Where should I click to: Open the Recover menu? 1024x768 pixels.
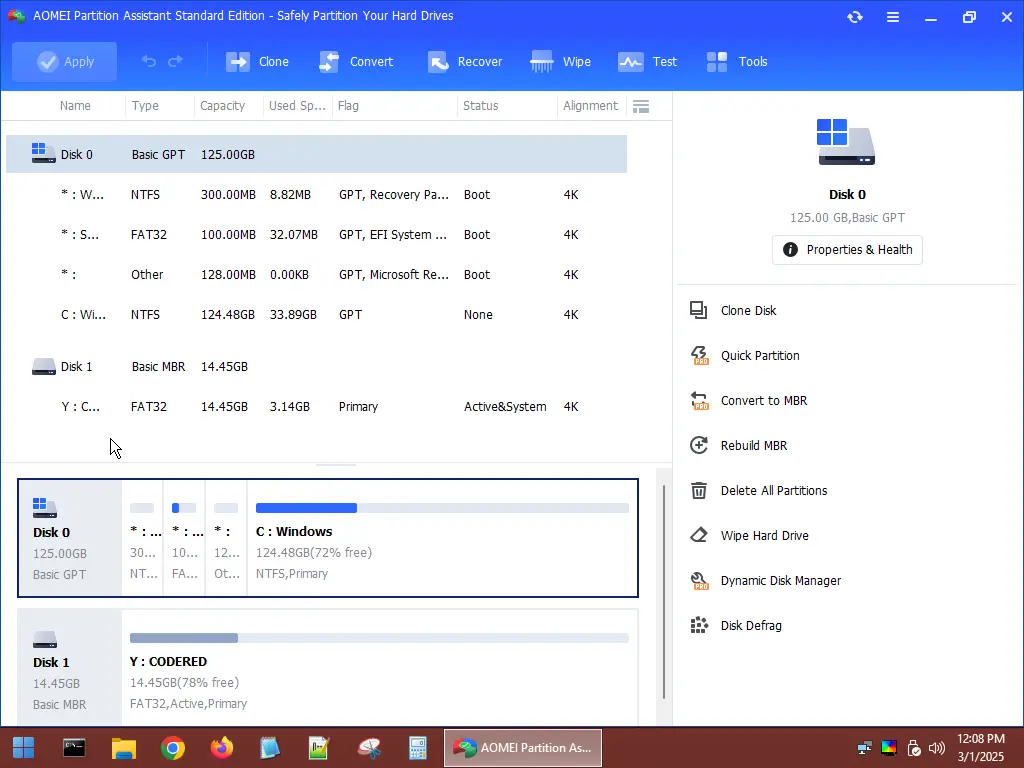click(x=465, y=61)
